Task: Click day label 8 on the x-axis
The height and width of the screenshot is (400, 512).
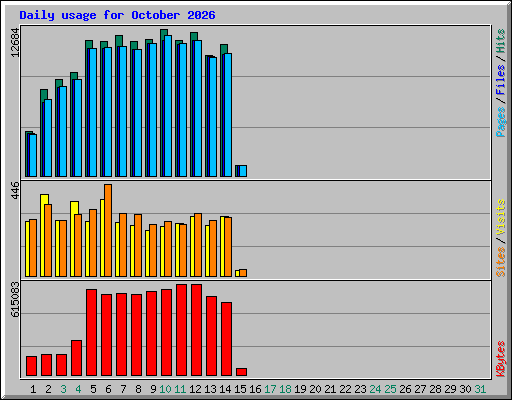Action: click(138, 389)
